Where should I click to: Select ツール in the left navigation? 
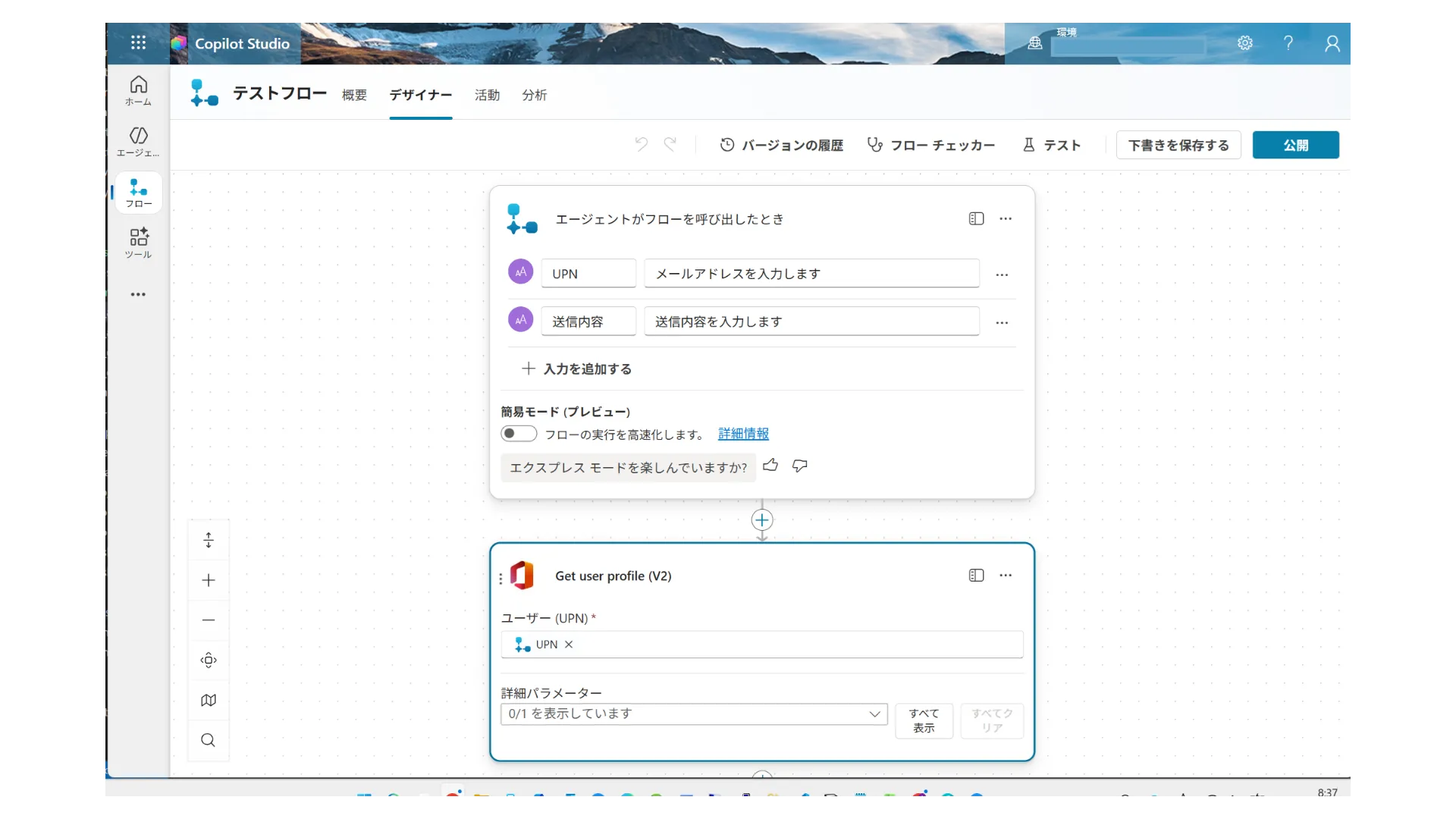pos(138,242)
